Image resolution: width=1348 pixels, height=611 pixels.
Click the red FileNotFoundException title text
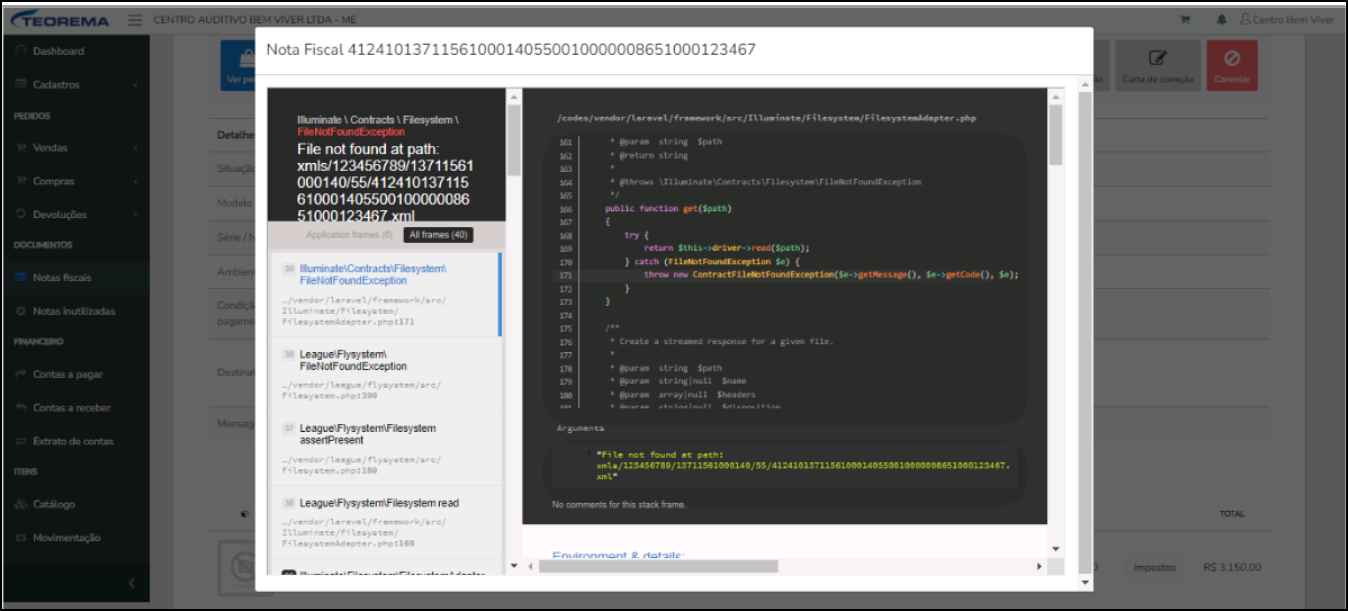click(351, 132)
